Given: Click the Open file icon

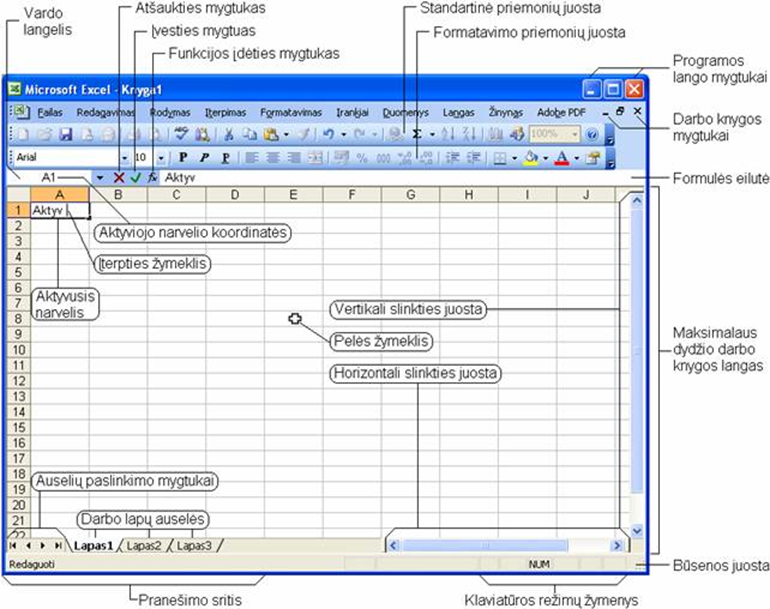Looking at the screenshot, I should point(44,134).
